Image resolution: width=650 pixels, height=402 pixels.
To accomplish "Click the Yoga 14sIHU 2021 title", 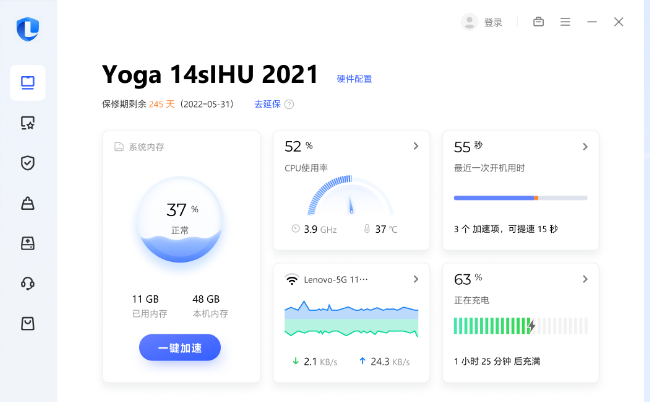I will 210,75.
